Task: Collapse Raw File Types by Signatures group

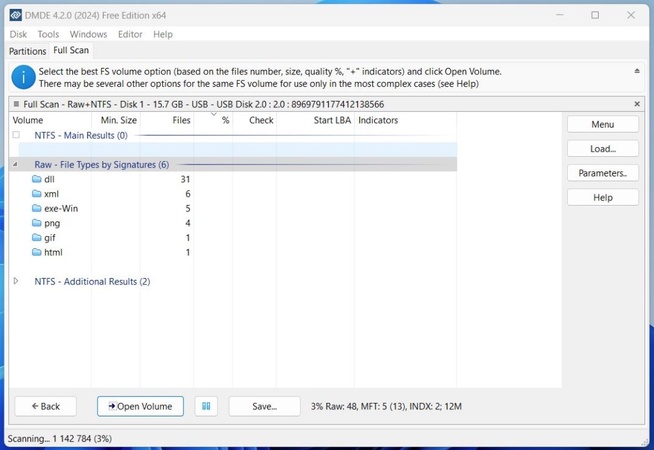Action: tap(15, 164)
